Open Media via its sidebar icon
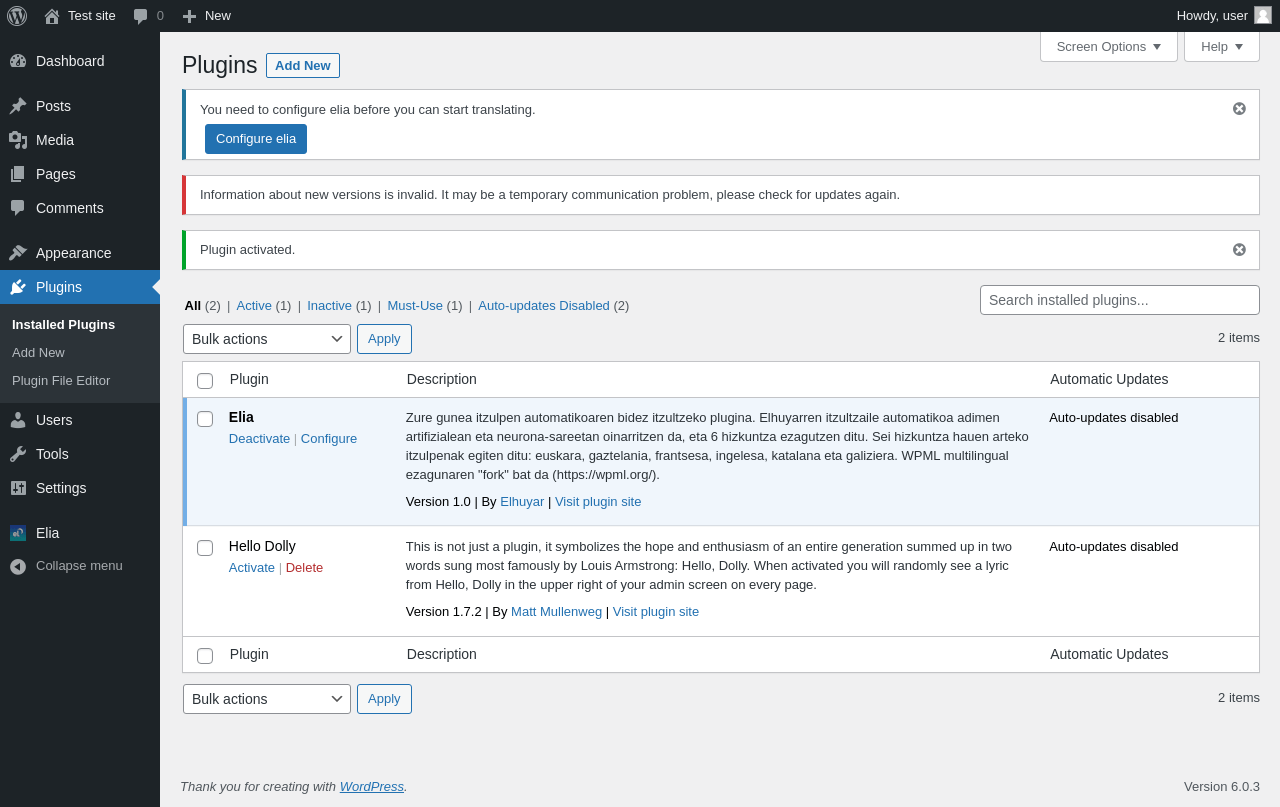Viewport: 1280px width, 807px height. click(x=18, y=140)
